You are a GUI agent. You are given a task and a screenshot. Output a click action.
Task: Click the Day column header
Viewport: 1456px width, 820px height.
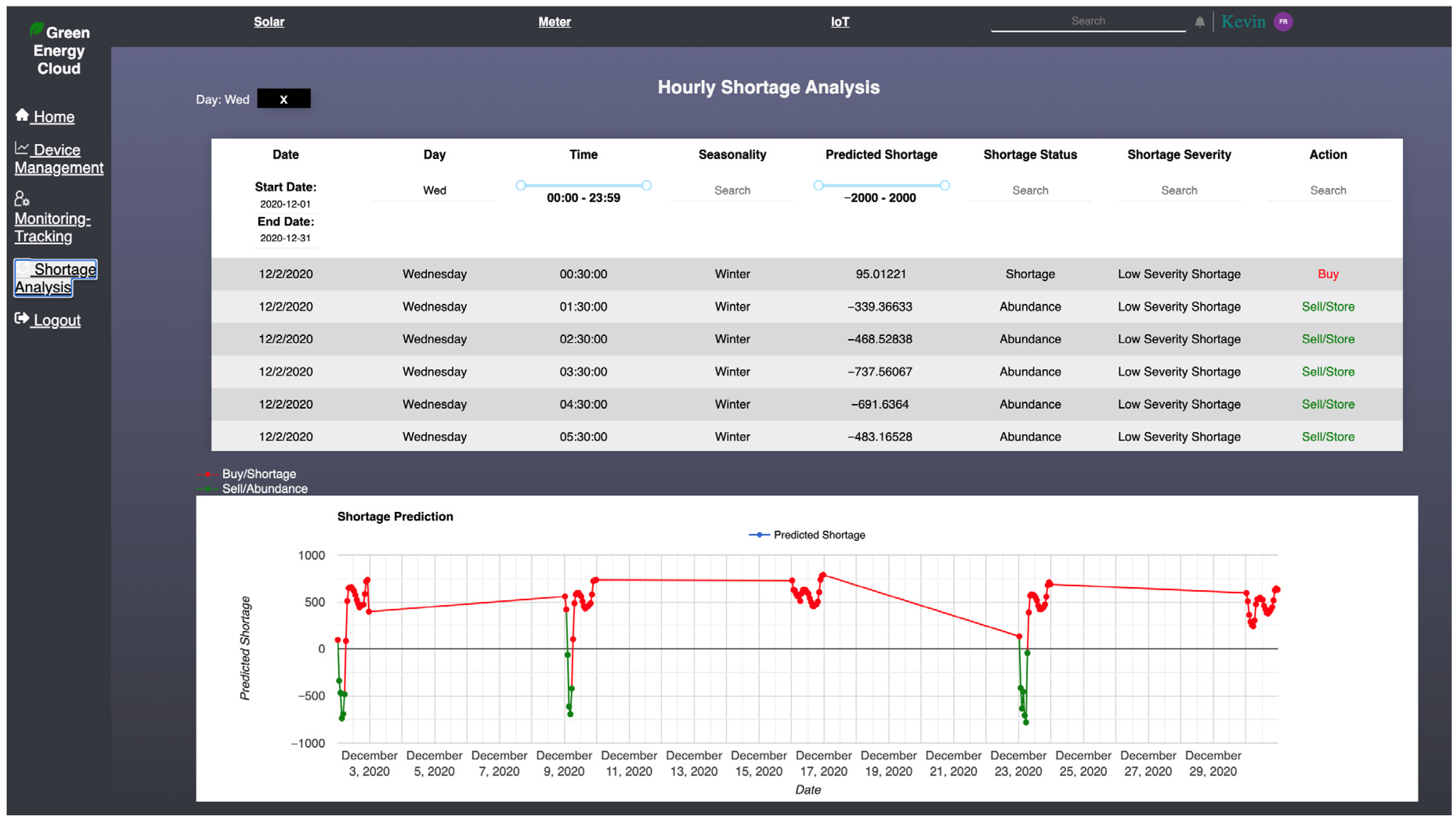point(435,154)
